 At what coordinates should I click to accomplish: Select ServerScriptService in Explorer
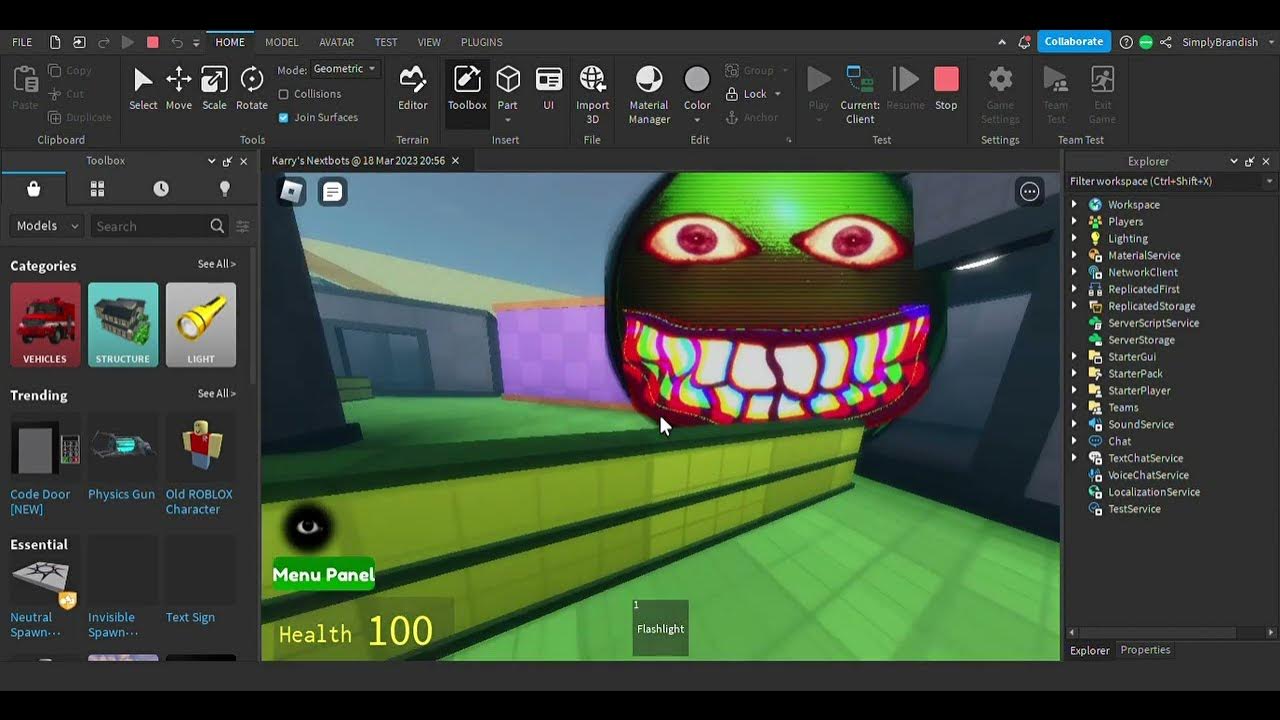point(1152,323)
